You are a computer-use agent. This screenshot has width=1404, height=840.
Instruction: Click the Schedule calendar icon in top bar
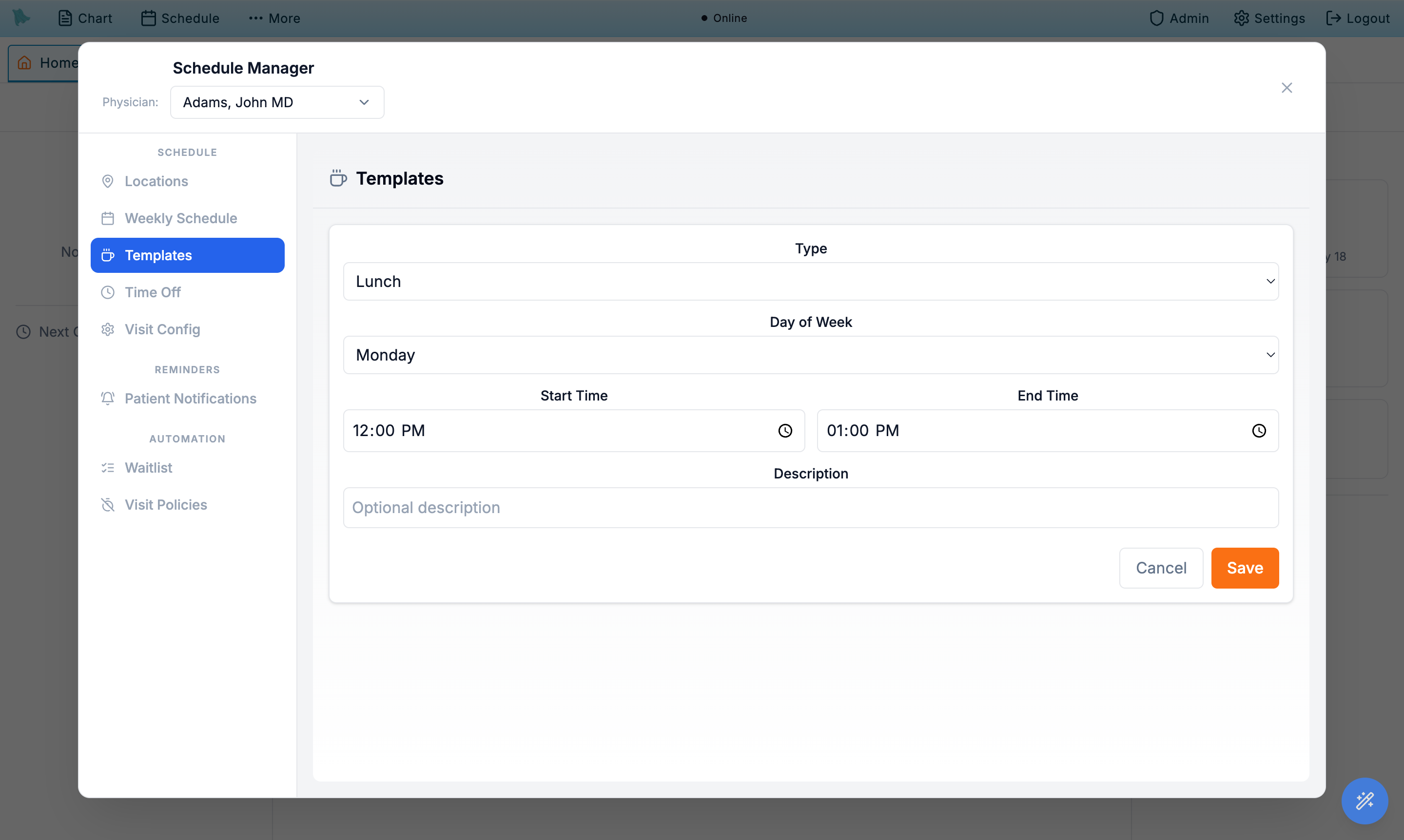(148, 18)
